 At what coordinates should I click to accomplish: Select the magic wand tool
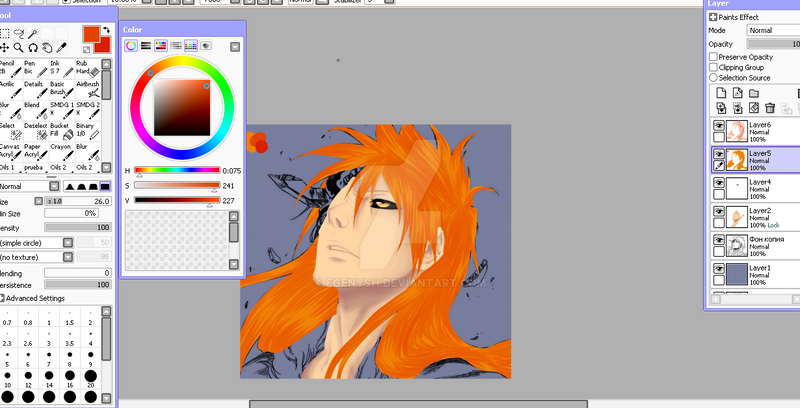33,34
